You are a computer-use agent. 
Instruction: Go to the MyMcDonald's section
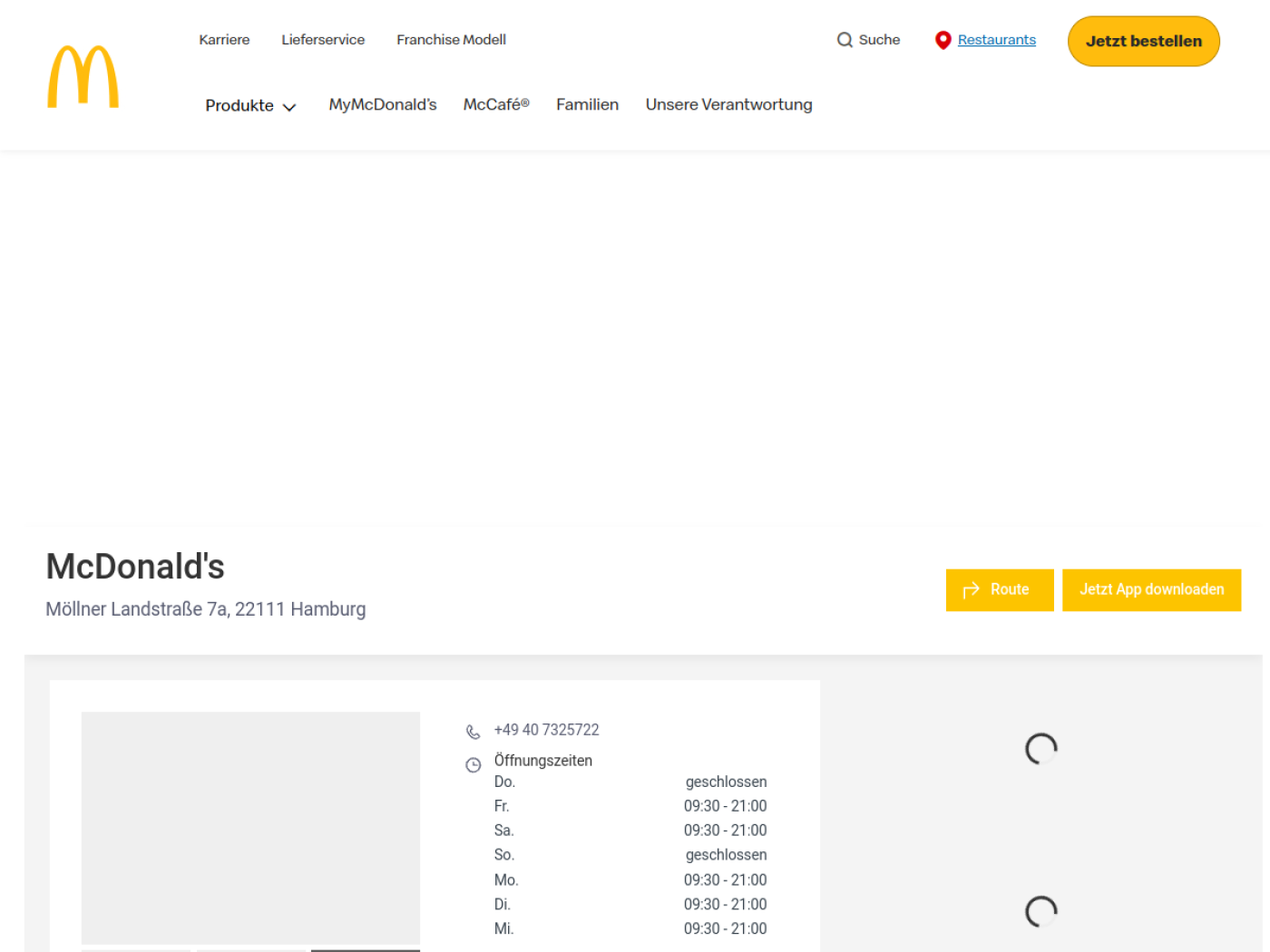click(x=383, y=105)
